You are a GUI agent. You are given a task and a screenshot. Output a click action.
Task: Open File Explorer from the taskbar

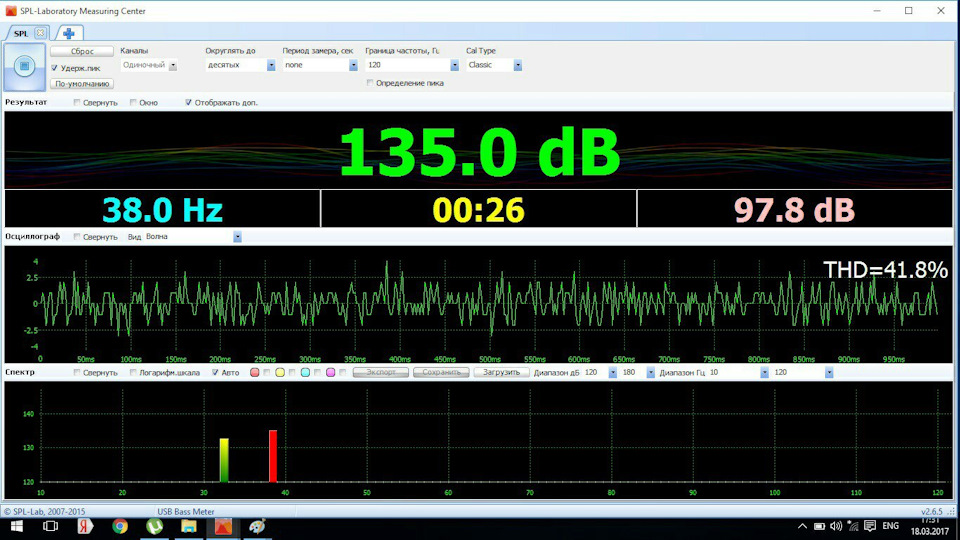coord(188,526)
